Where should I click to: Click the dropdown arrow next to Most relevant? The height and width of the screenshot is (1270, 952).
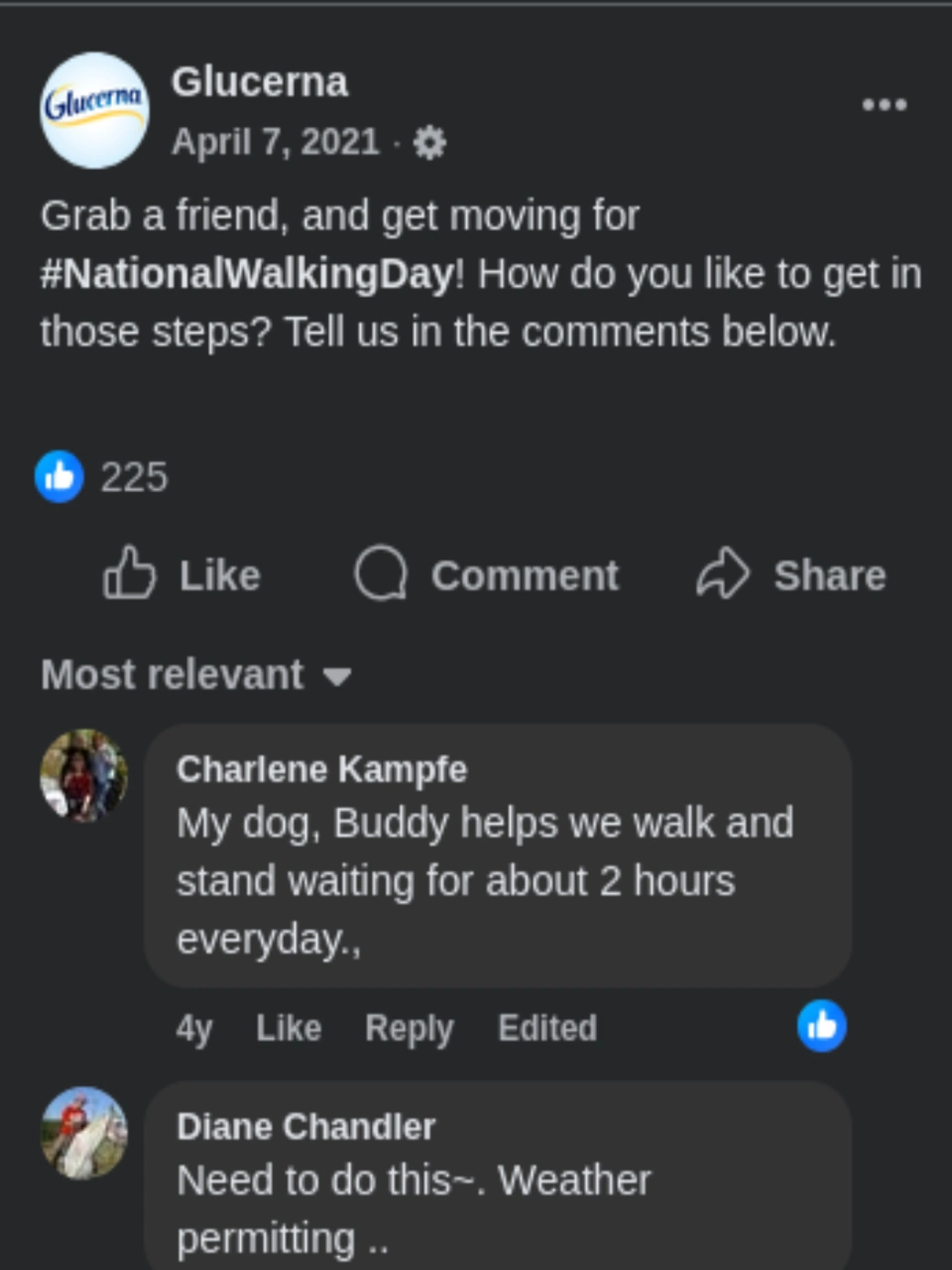click(x=338, y=677)
